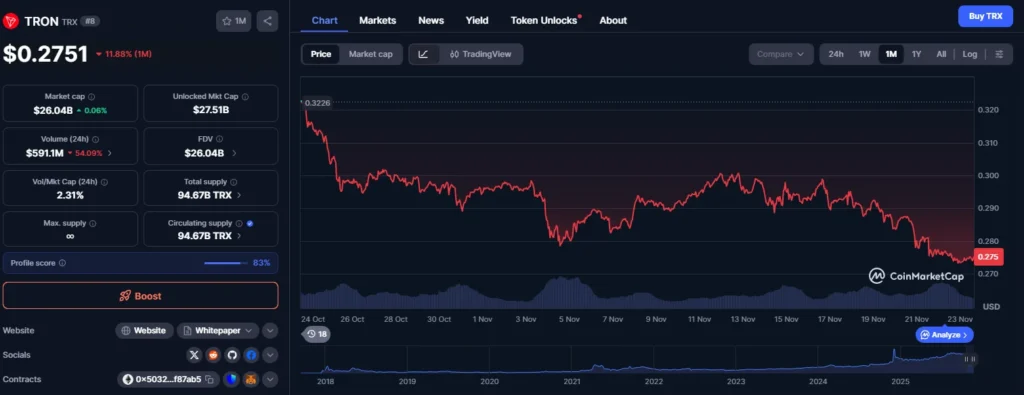Viewport: 1024px width, 395px height.
Task: Click the TRON logo icon
Action: click(x=10, y=22)
